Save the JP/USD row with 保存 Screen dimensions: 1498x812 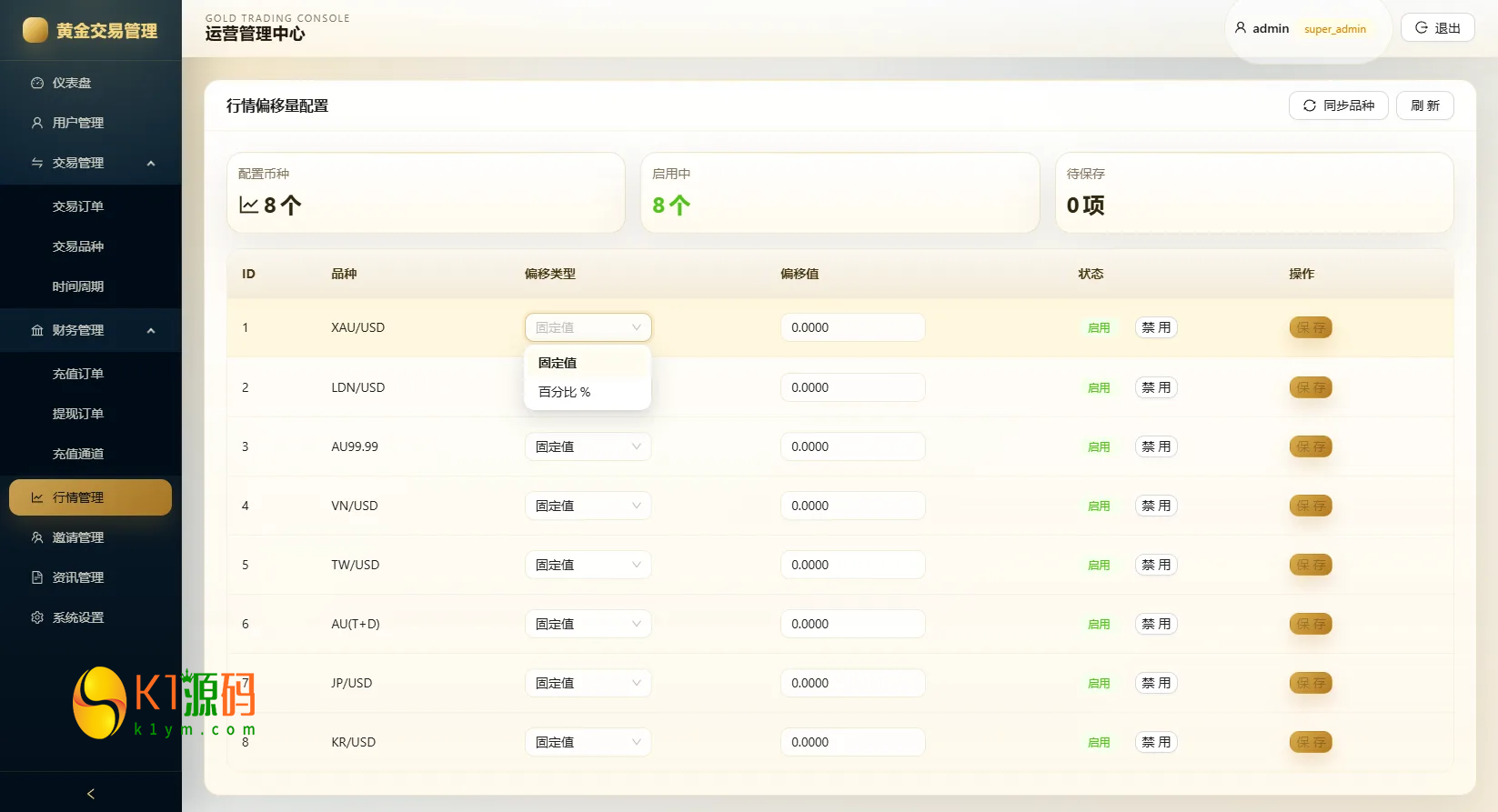[1311, 683]
